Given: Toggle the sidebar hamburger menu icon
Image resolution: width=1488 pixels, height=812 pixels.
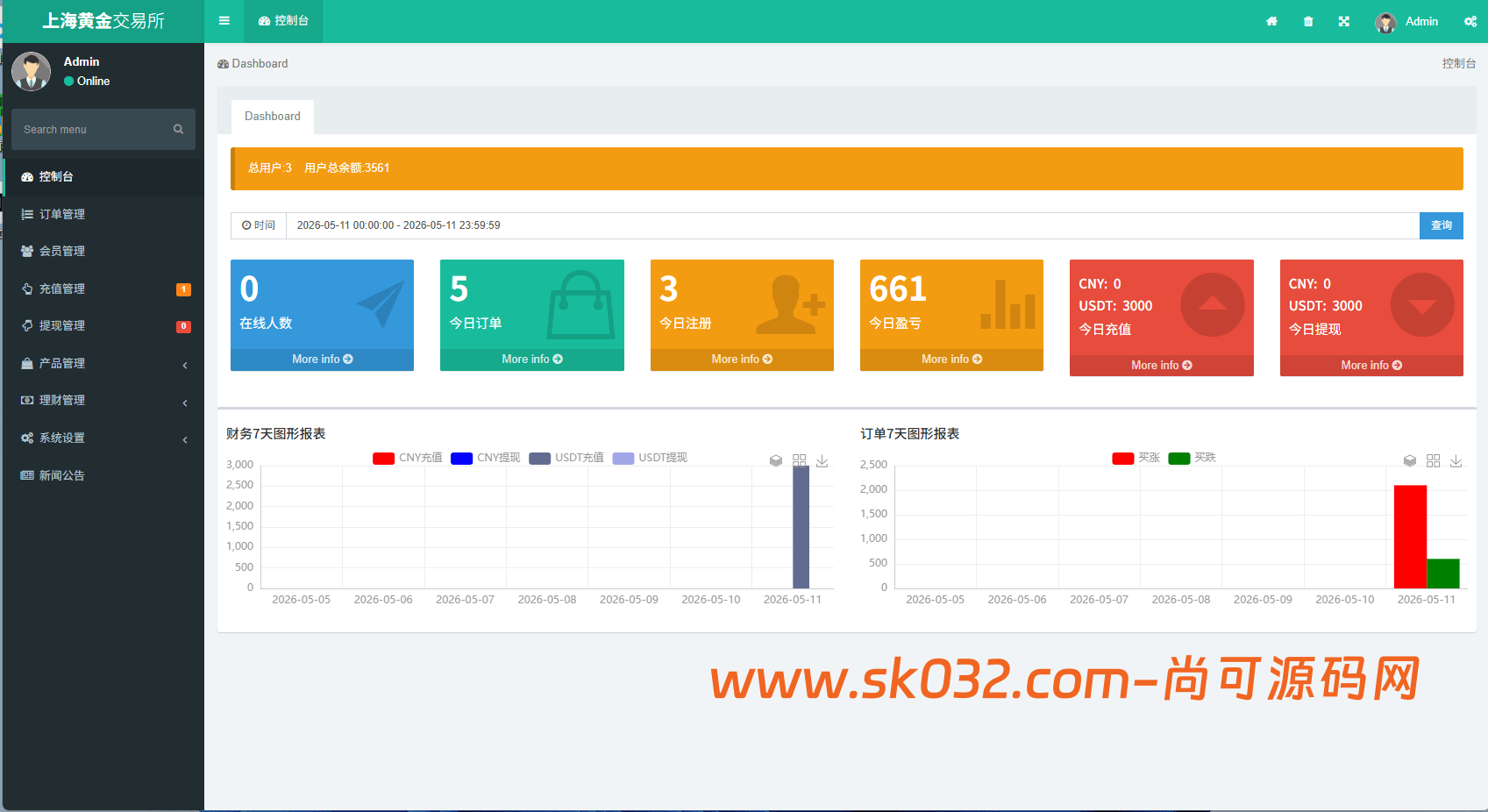Looking at the screenshot, I should coord(224,21).
